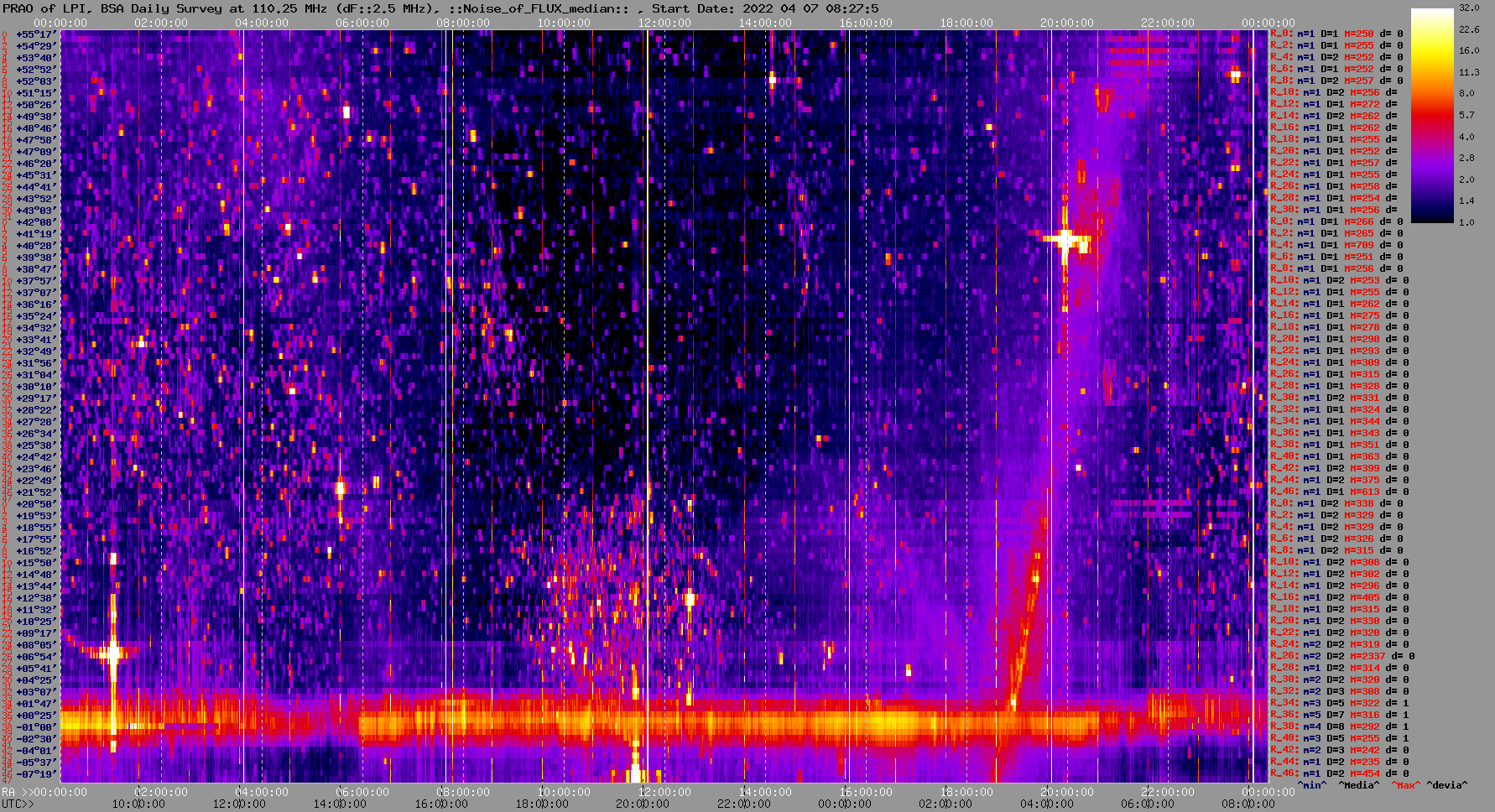
Task: Click the ^min^ legend label
Action: click(x=1311, y=785)
